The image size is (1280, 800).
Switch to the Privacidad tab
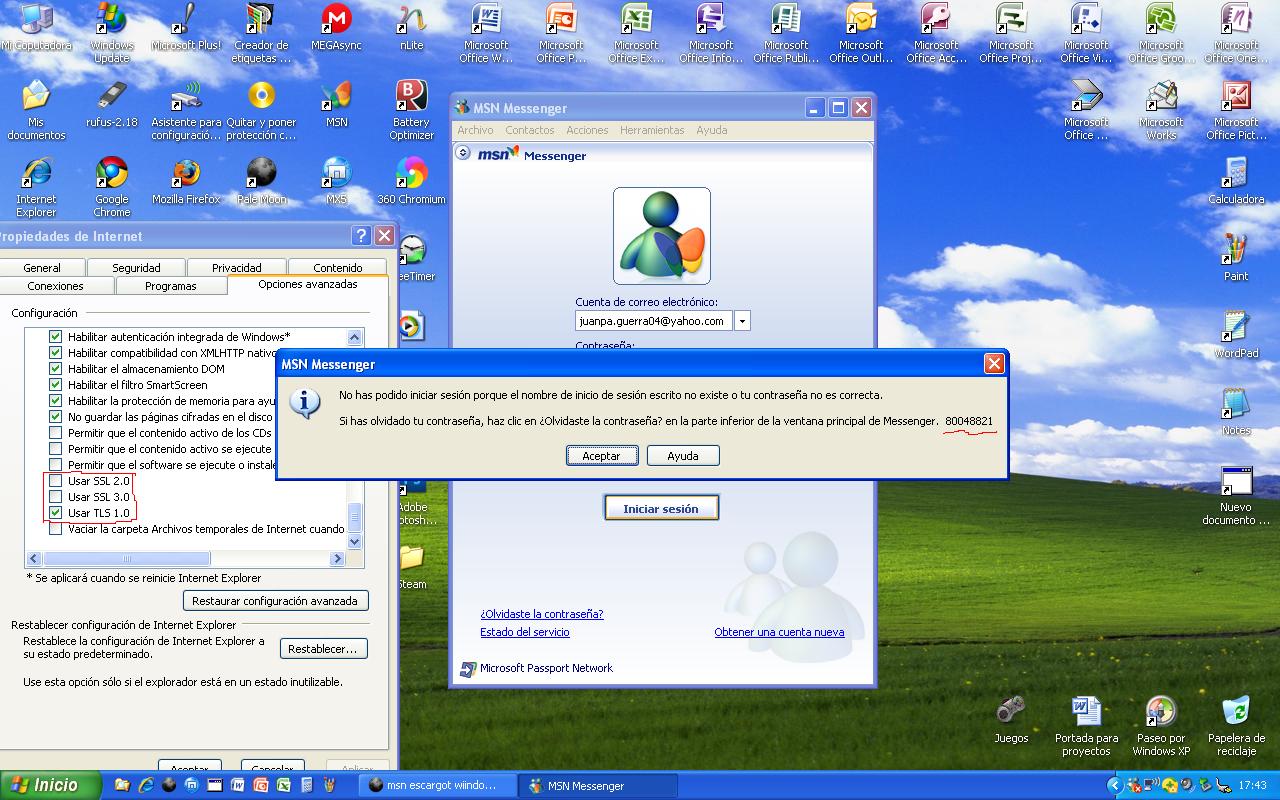click(237, 268)
